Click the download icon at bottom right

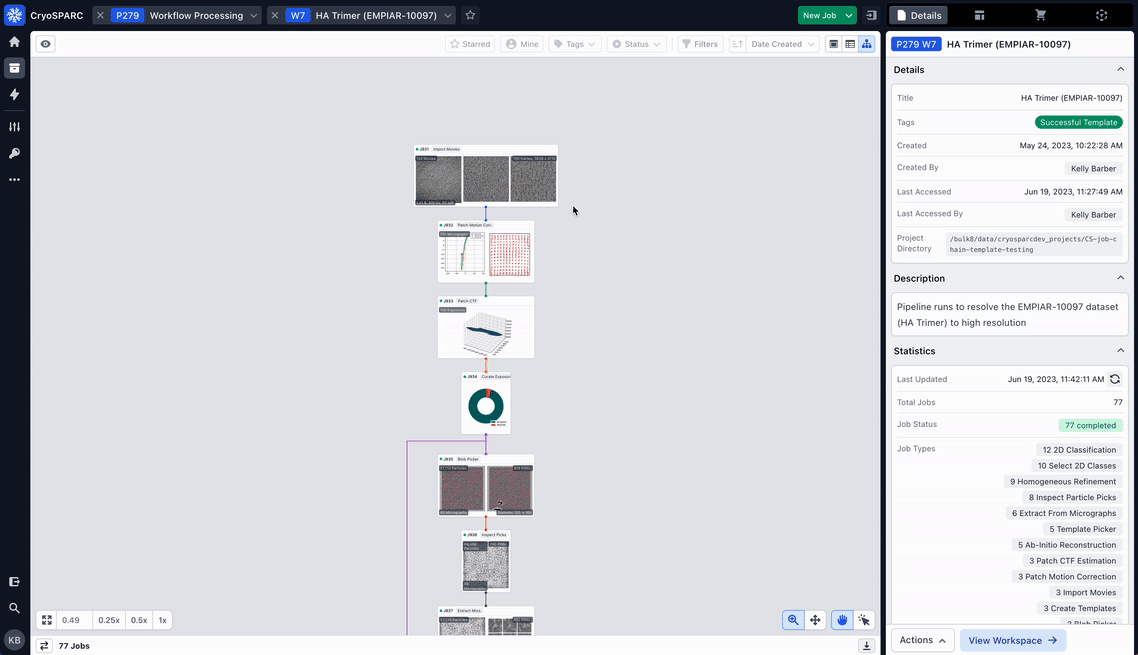point(867,646)
